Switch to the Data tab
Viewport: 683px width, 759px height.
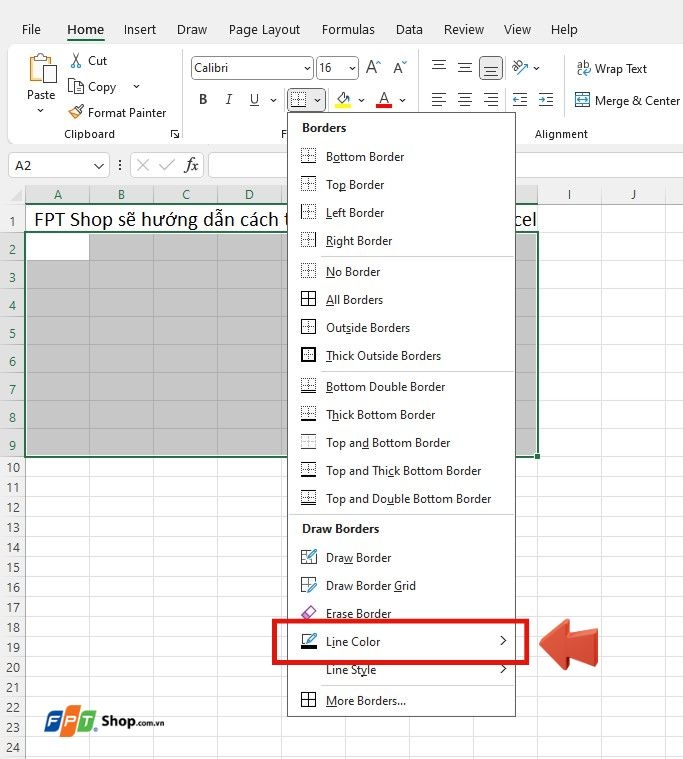pos(409,30)
